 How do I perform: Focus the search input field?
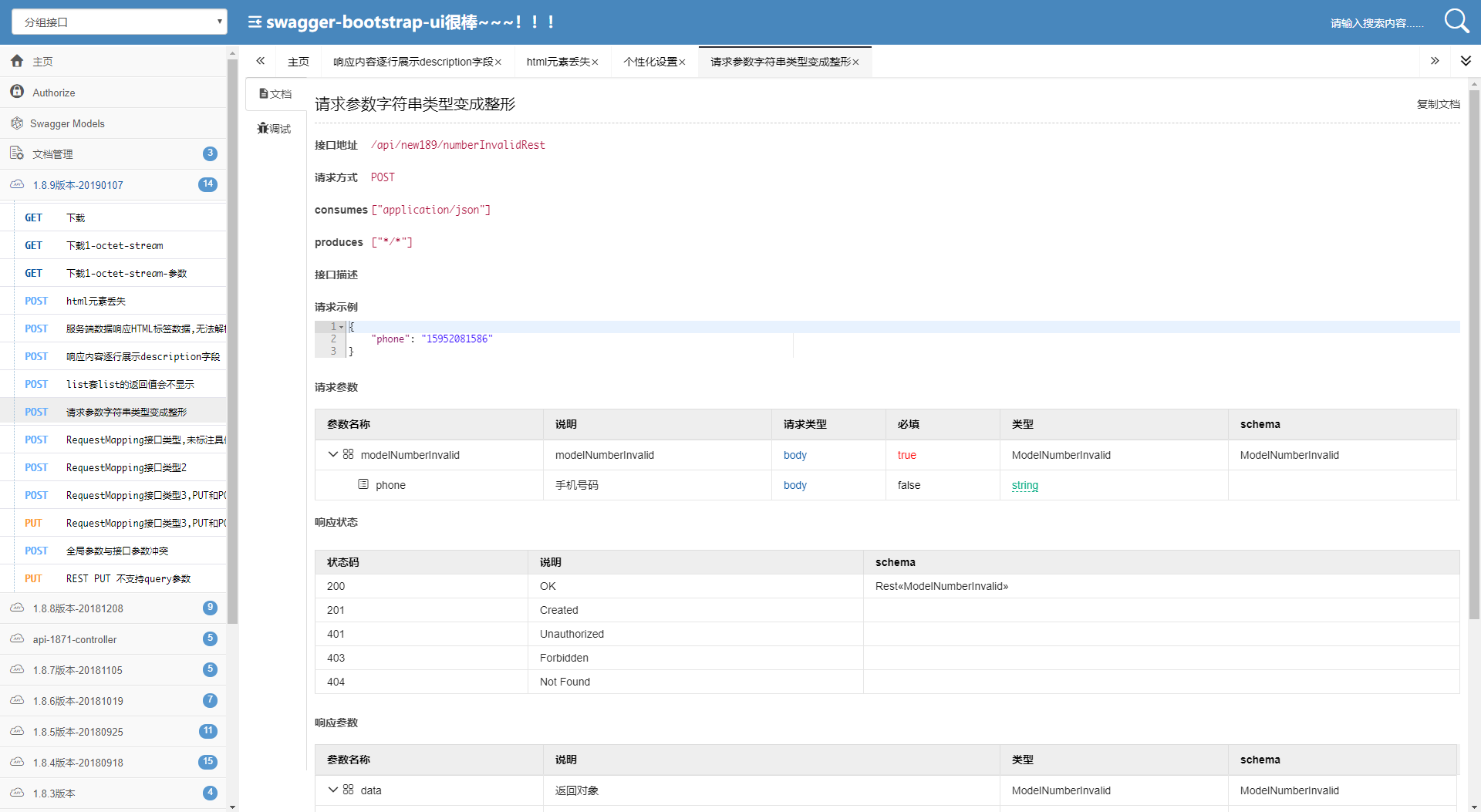[x=1377, y=23]
